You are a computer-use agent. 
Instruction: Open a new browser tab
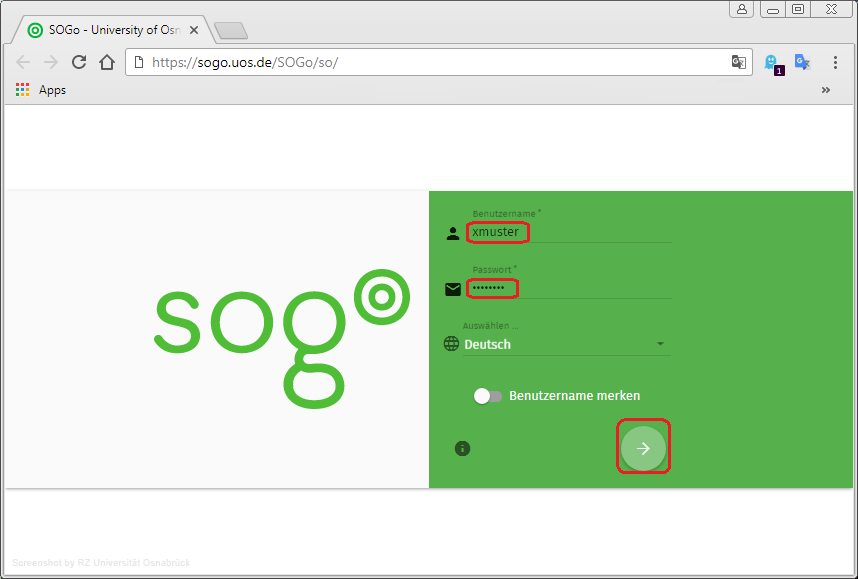(231, 31)
